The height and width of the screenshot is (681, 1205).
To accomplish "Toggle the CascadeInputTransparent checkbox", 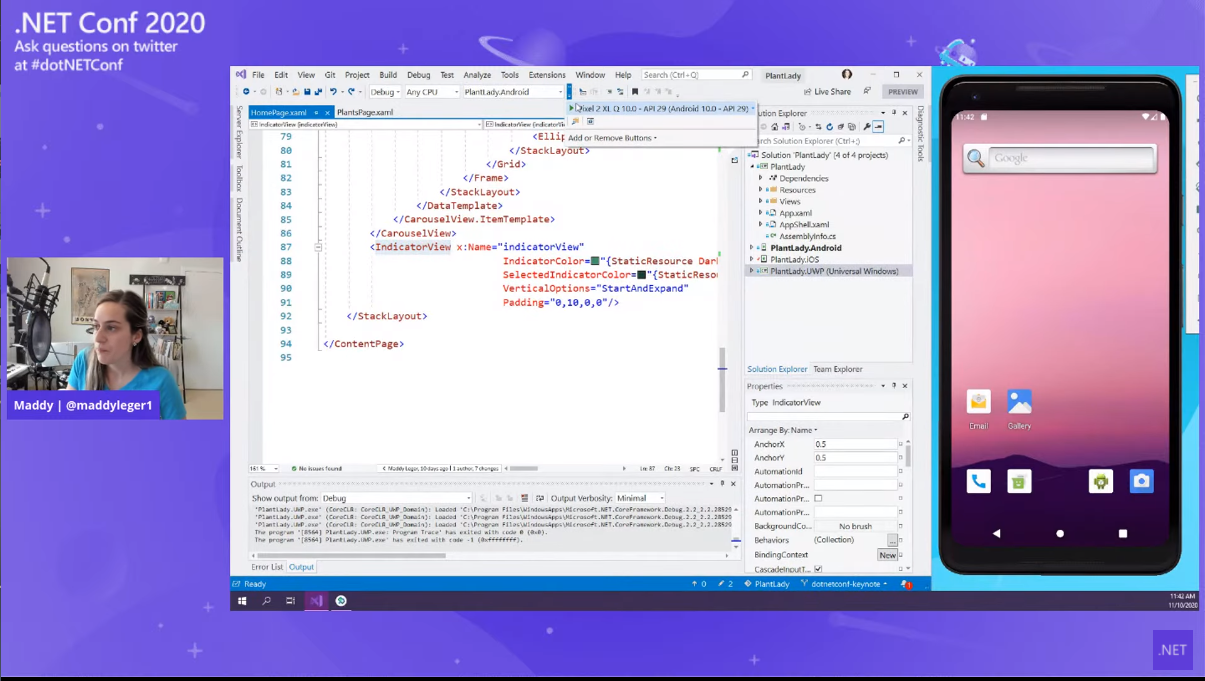I will (818, 569).
